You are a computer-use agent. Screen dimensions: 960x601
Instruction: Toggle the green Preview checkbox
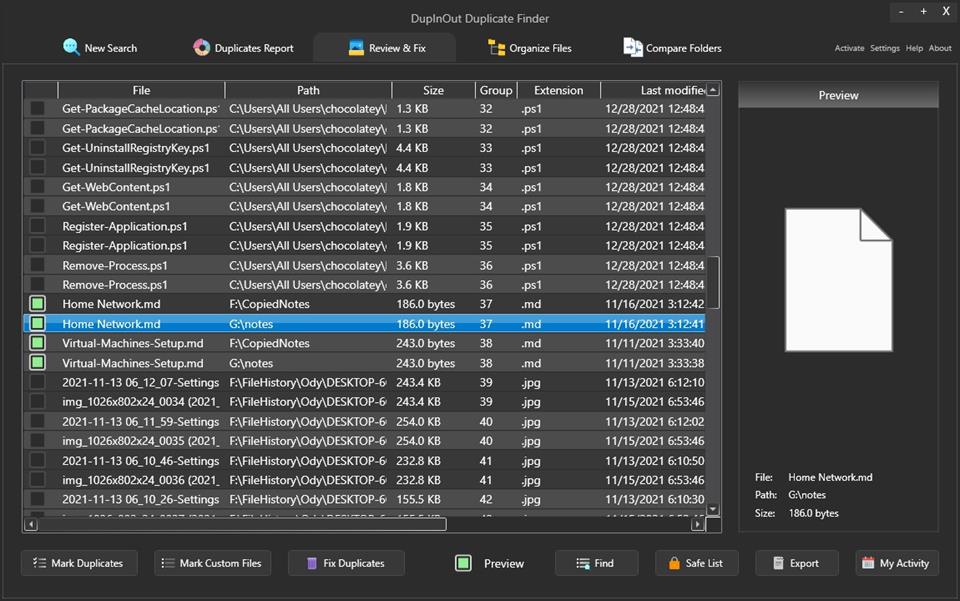tap(463, 563)
